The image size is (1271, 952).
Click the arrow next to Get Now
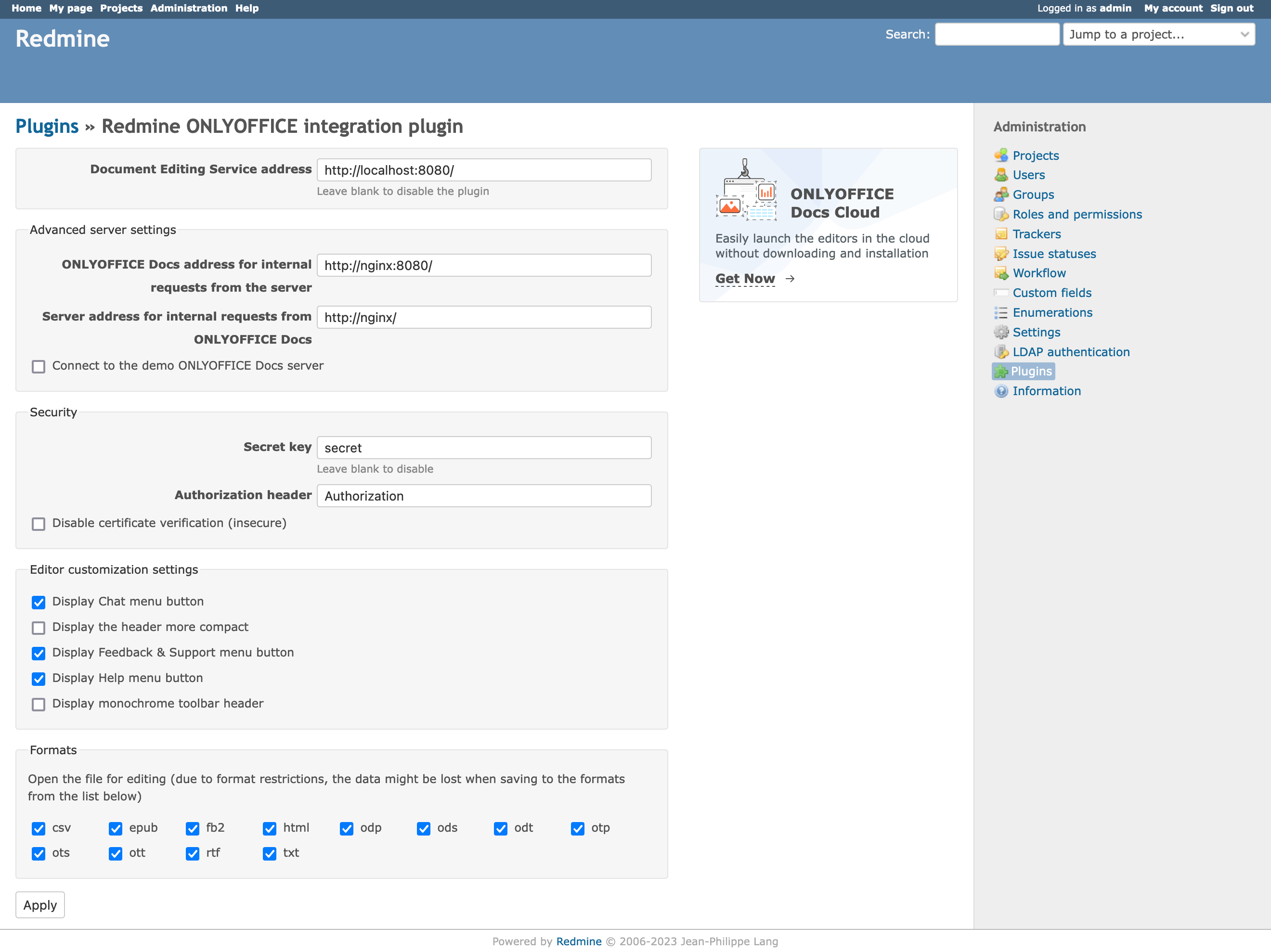pos(790,279)
